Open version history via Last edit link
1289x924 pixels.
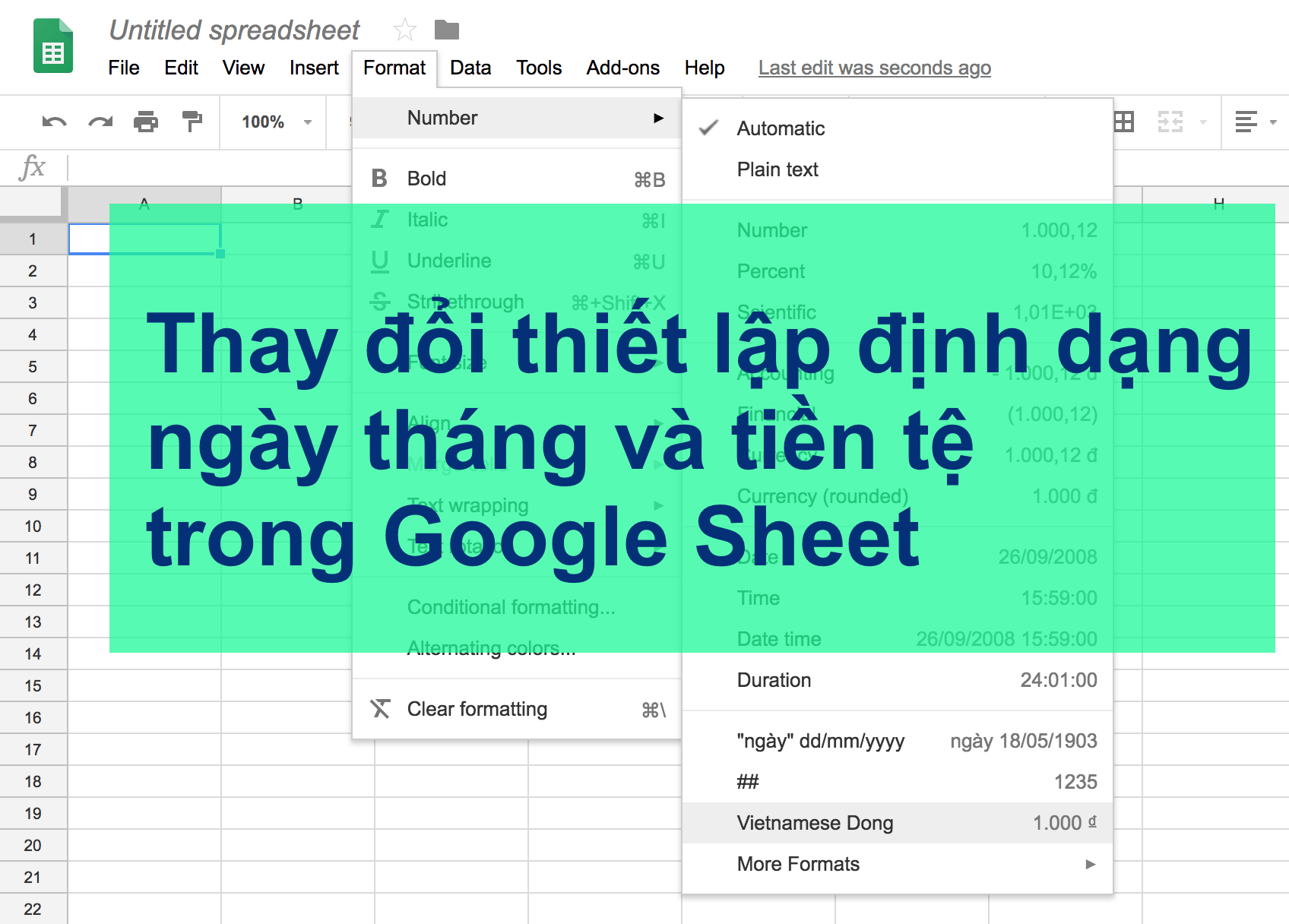pos(874,68)
